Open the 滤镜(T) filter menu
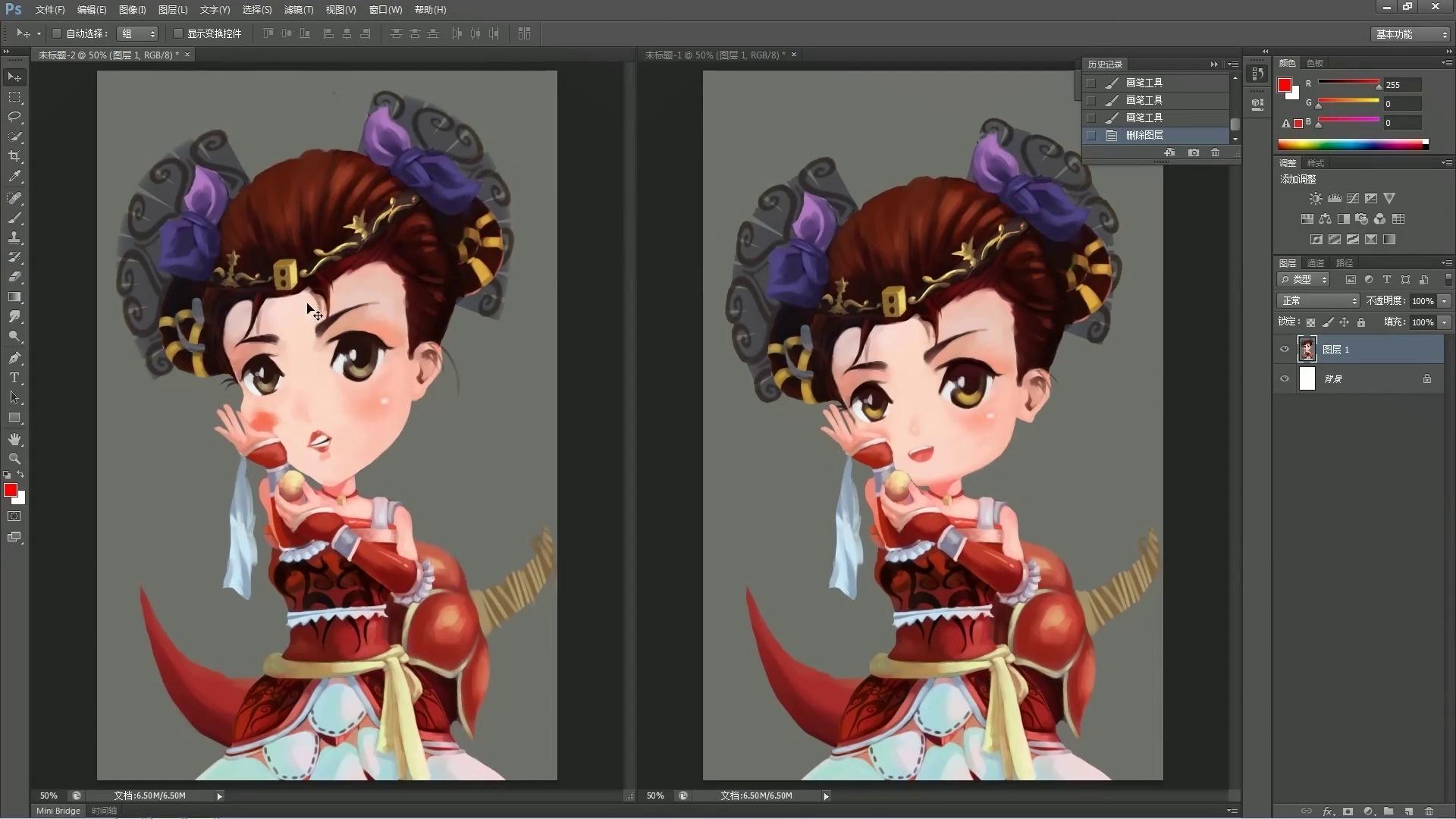Screen dimensions: 1456x819 pyautogui.click(x=298, y=10)
